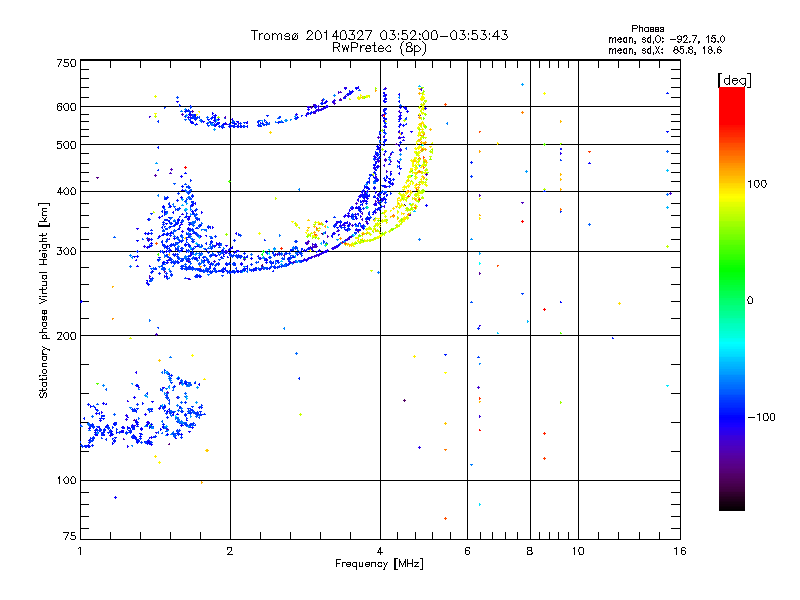This screenshot has width=800, height=600.
Task: Select the "mean, sd,O: -92.7, 15.0" line
Action: (666, 39)
